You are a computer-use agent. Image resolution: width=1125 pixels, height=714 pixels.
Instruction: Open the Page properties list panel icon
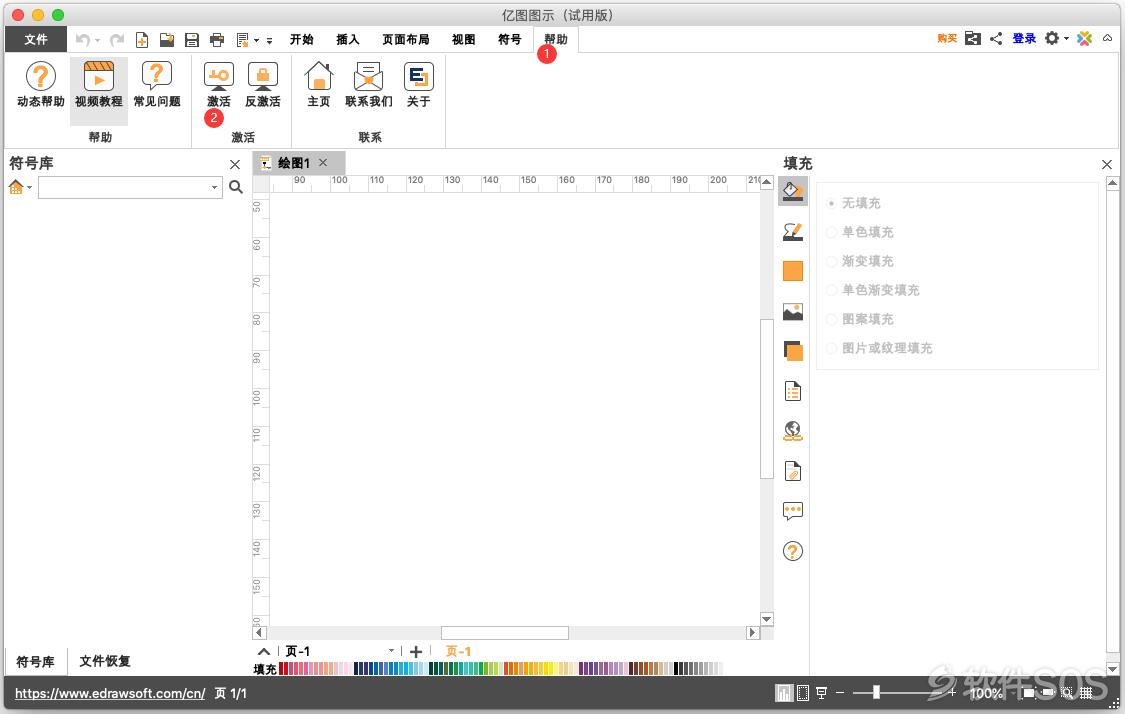coord(793,391)
